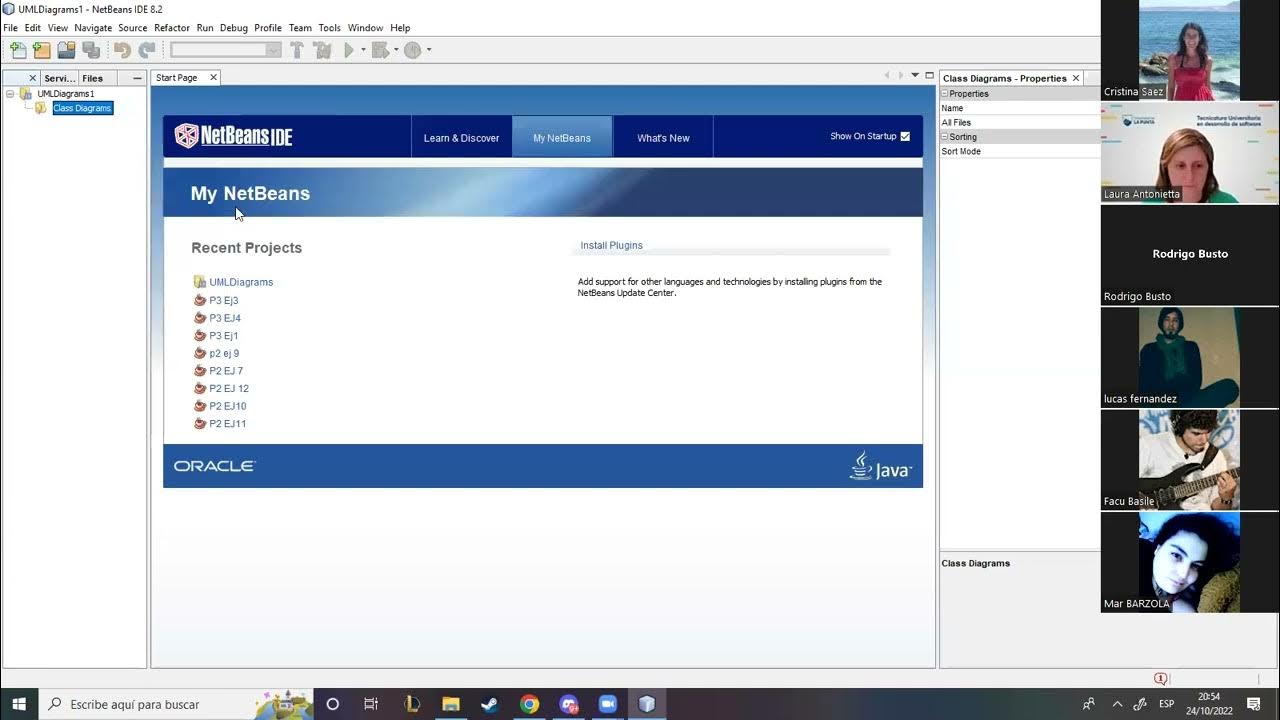
Task: Maximize the editor window icon
Action: click(929, 76)
